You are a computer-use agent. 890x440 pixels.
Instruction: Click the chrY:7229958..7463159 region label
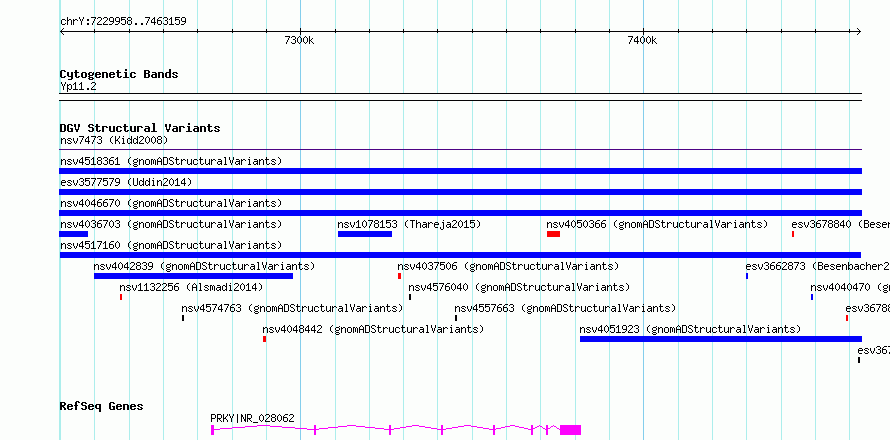(123, 22)
